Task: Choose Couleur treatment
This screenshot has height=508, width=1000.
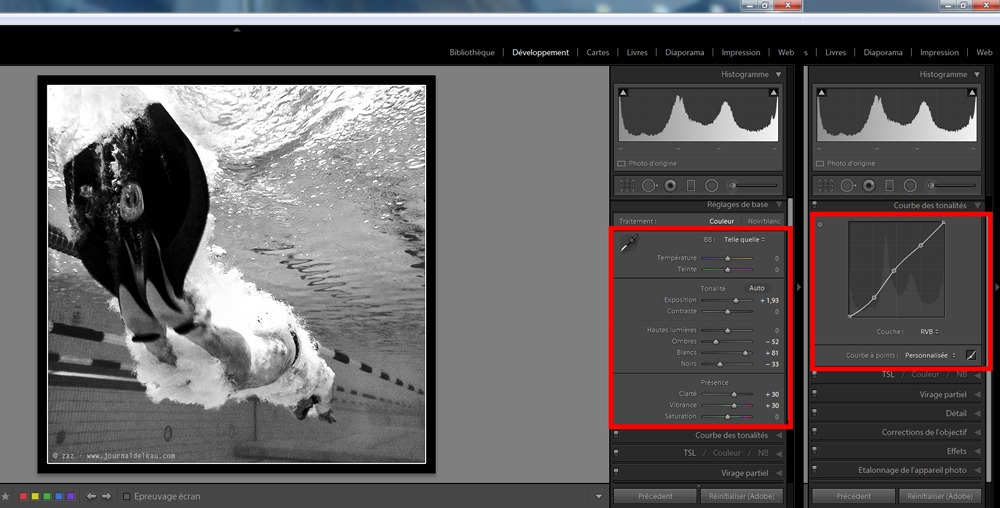Action: (721, 221)
